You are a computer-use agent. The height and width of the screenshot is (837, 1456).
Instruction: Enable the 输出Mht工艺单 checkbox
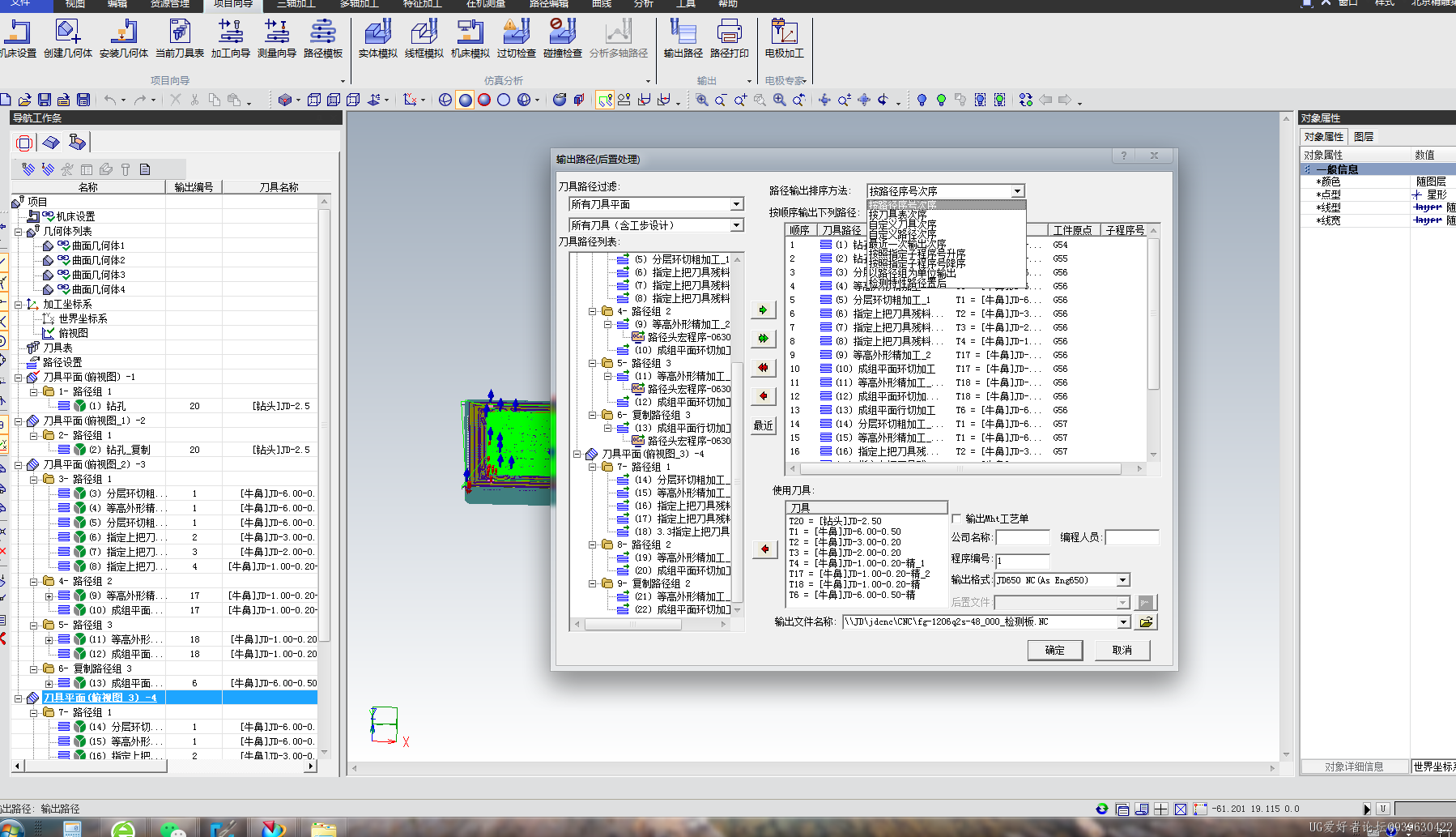tap(956, 519)
